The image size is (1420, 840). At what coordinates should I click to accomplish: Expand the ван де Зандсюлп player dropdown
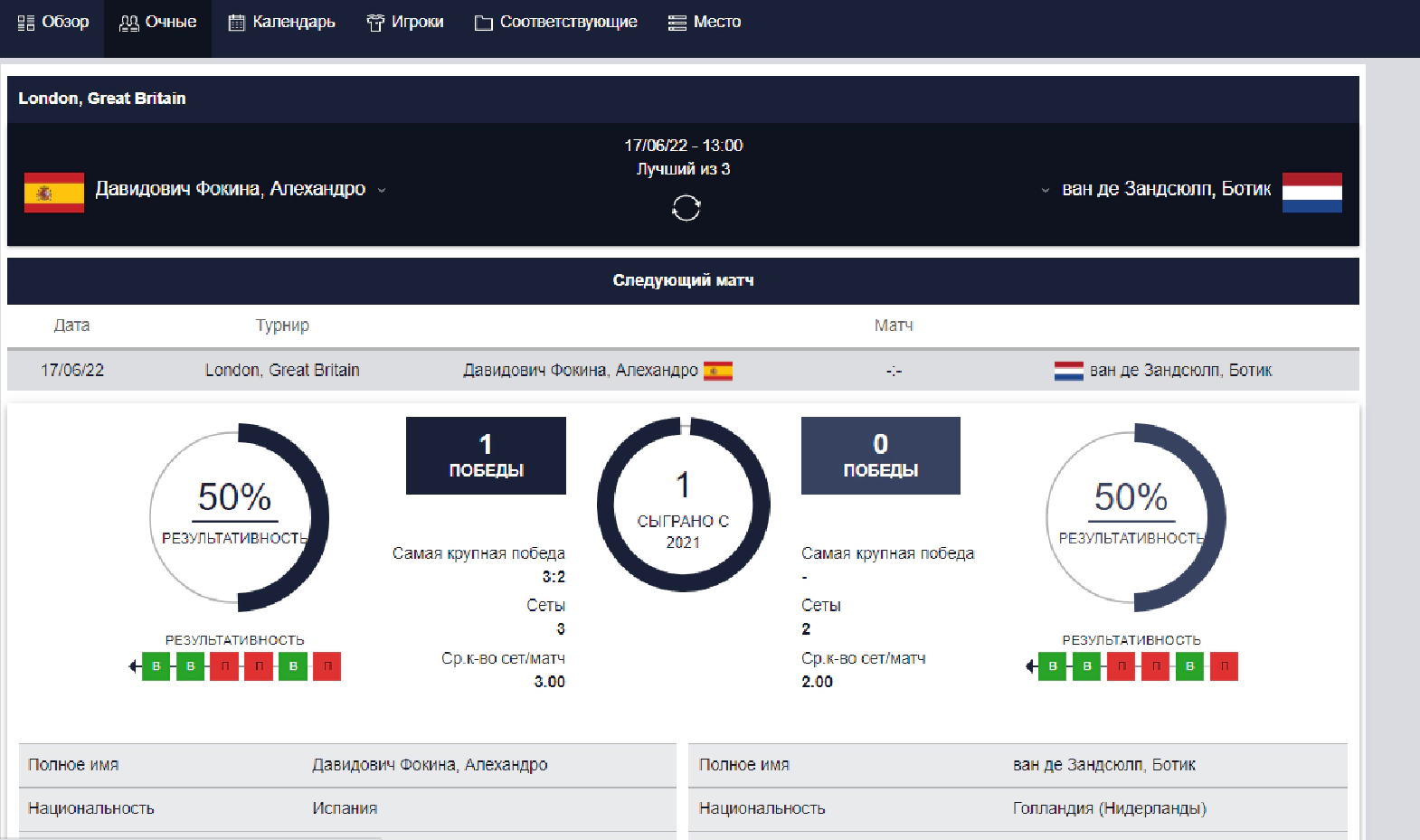pos(1046,190)
